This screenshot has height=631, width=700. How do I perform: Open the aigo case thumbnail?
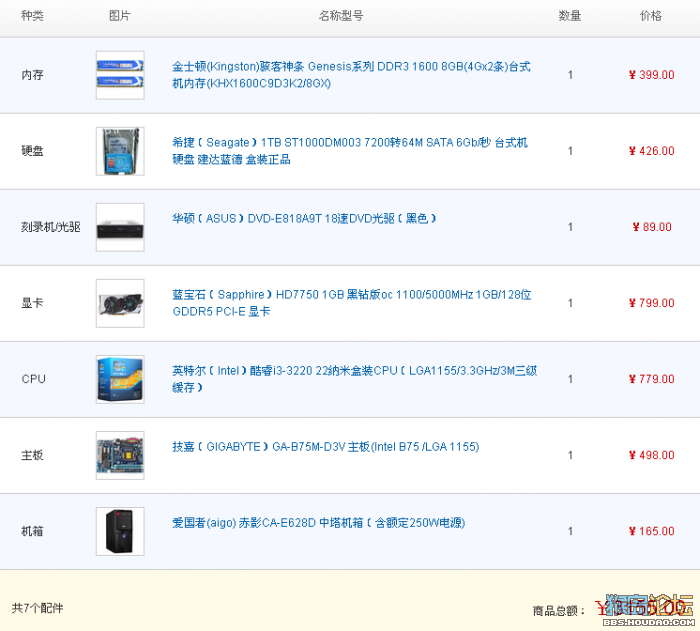[x=120, y=531]
